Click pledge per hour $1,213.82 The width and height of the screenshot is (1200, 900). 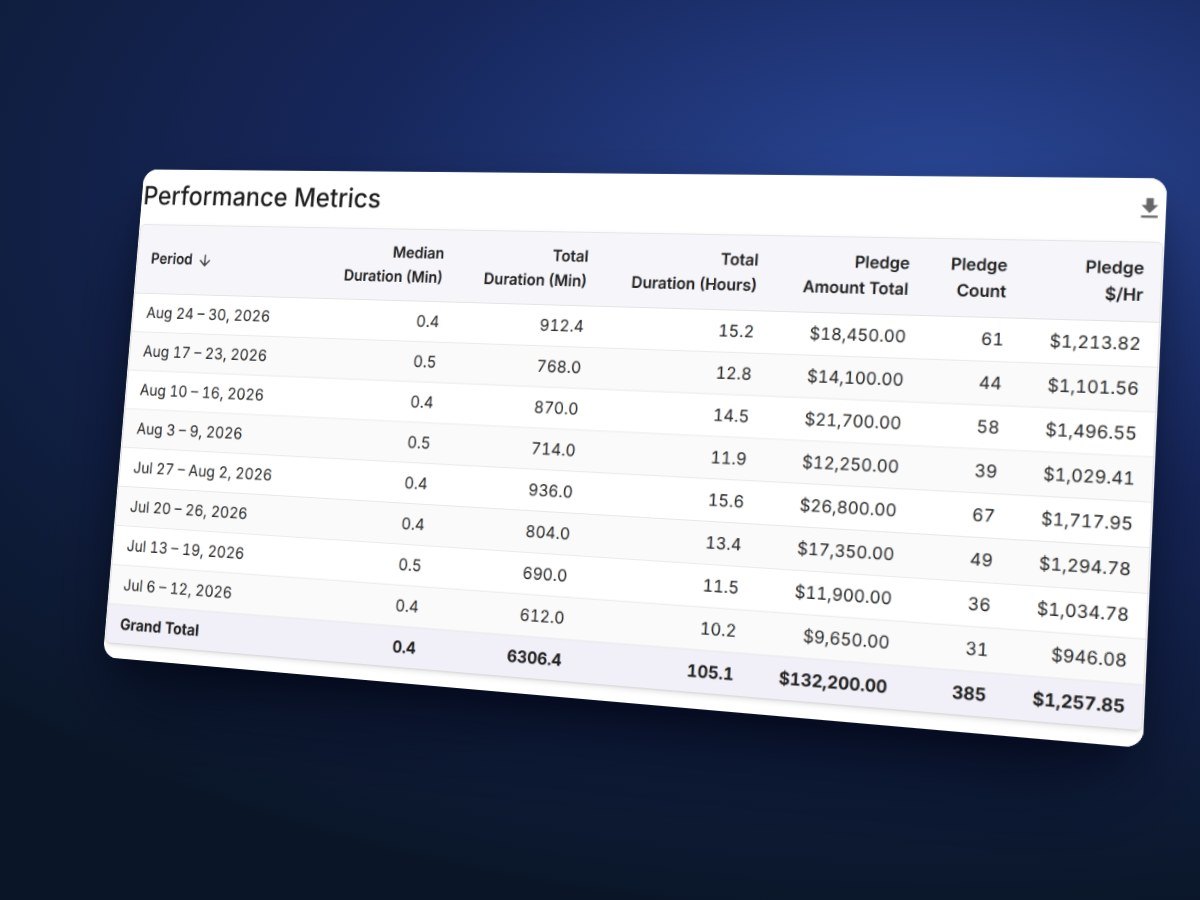[1094, 342]
